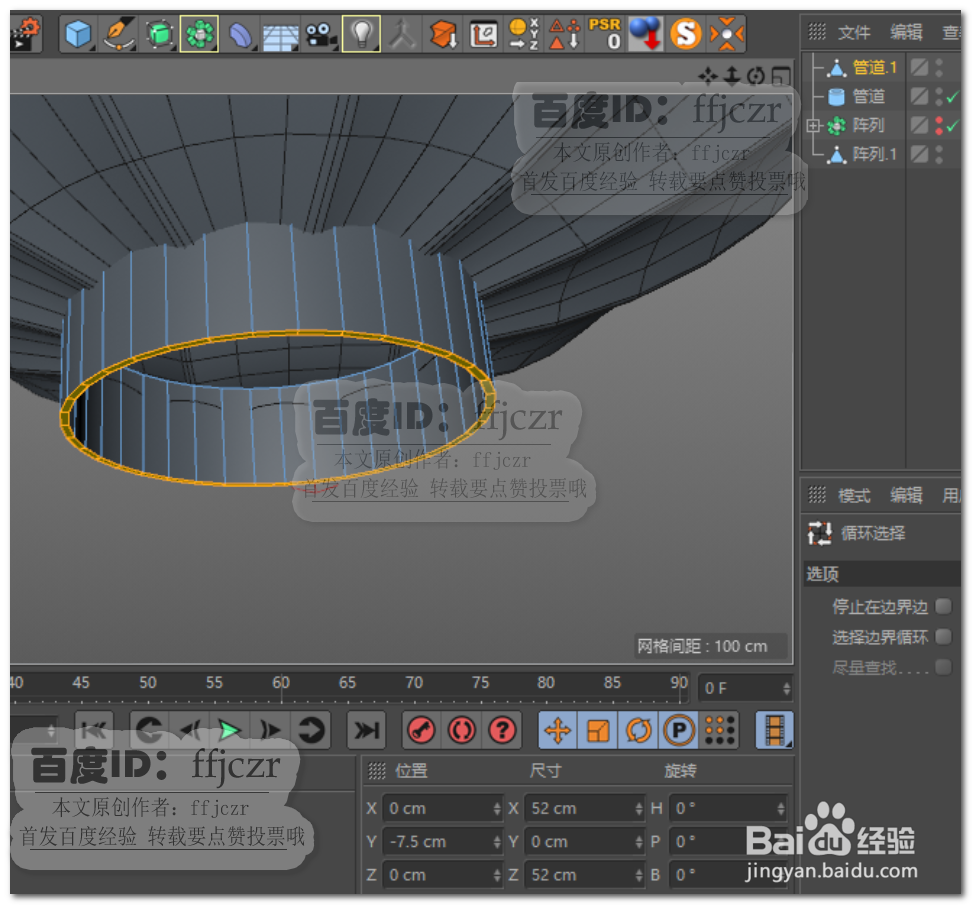The height and width of the screenshot is (905, 972).
Task: Select the 管道.1 object in the tree
Action: [x=875, y=68]
